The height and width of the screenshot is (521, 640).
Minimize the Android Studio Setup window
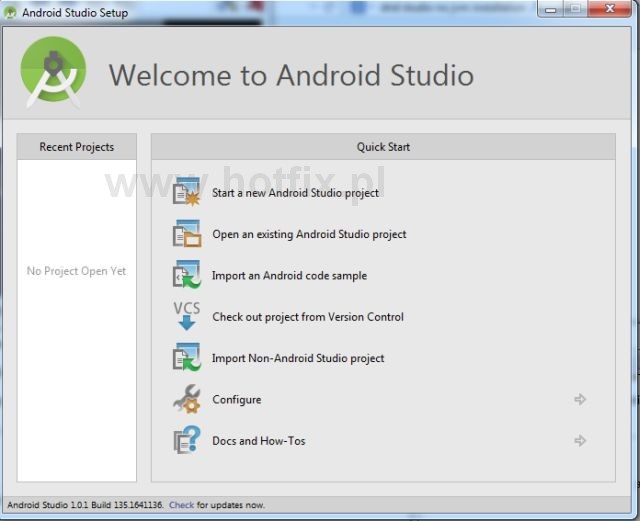(551, 9)
